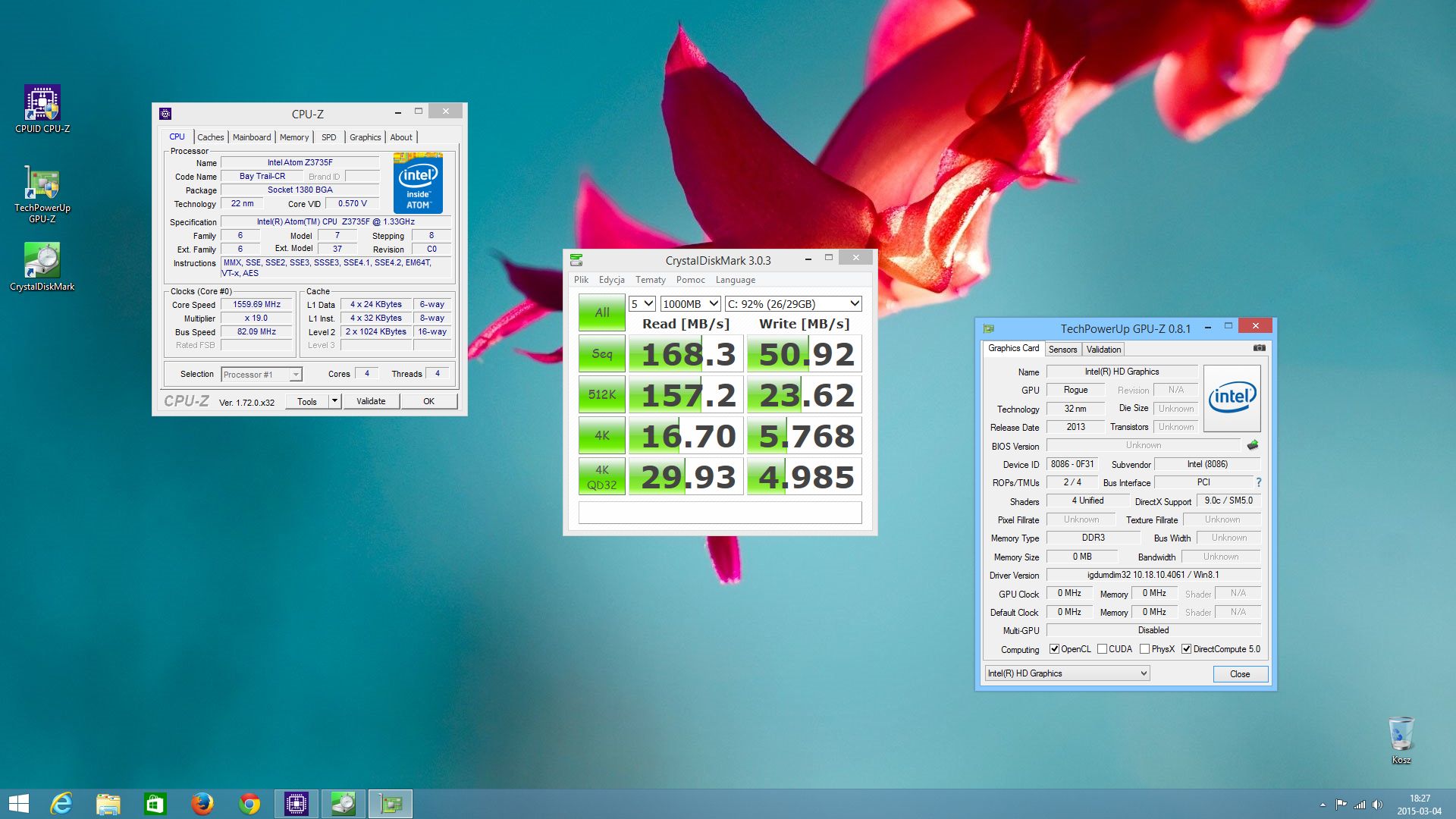Open the Kosz recycle bin
1456x819 pixels.
click(x=1401, y=740)
